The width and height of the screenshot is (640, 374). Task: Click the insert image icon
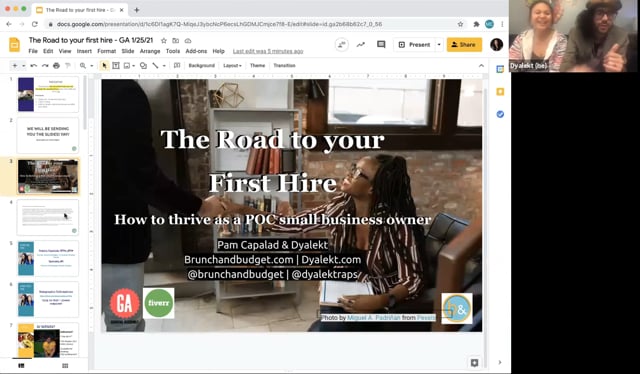127,65
